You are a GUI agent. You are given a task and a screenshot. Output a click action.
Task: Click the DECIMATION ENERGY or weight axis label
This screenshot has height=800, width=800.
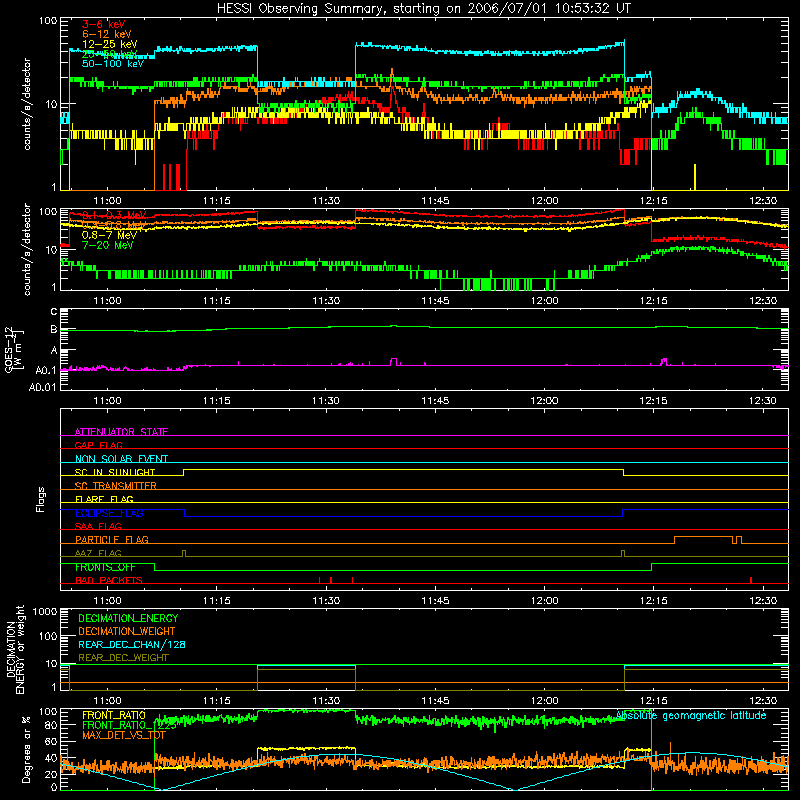point(15,649)
